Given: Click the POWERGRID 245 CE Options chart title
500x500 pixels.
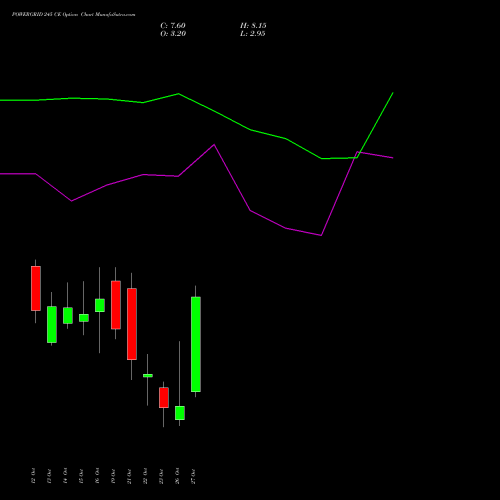Looking at the screenshot, I should (x=73, y=15).
